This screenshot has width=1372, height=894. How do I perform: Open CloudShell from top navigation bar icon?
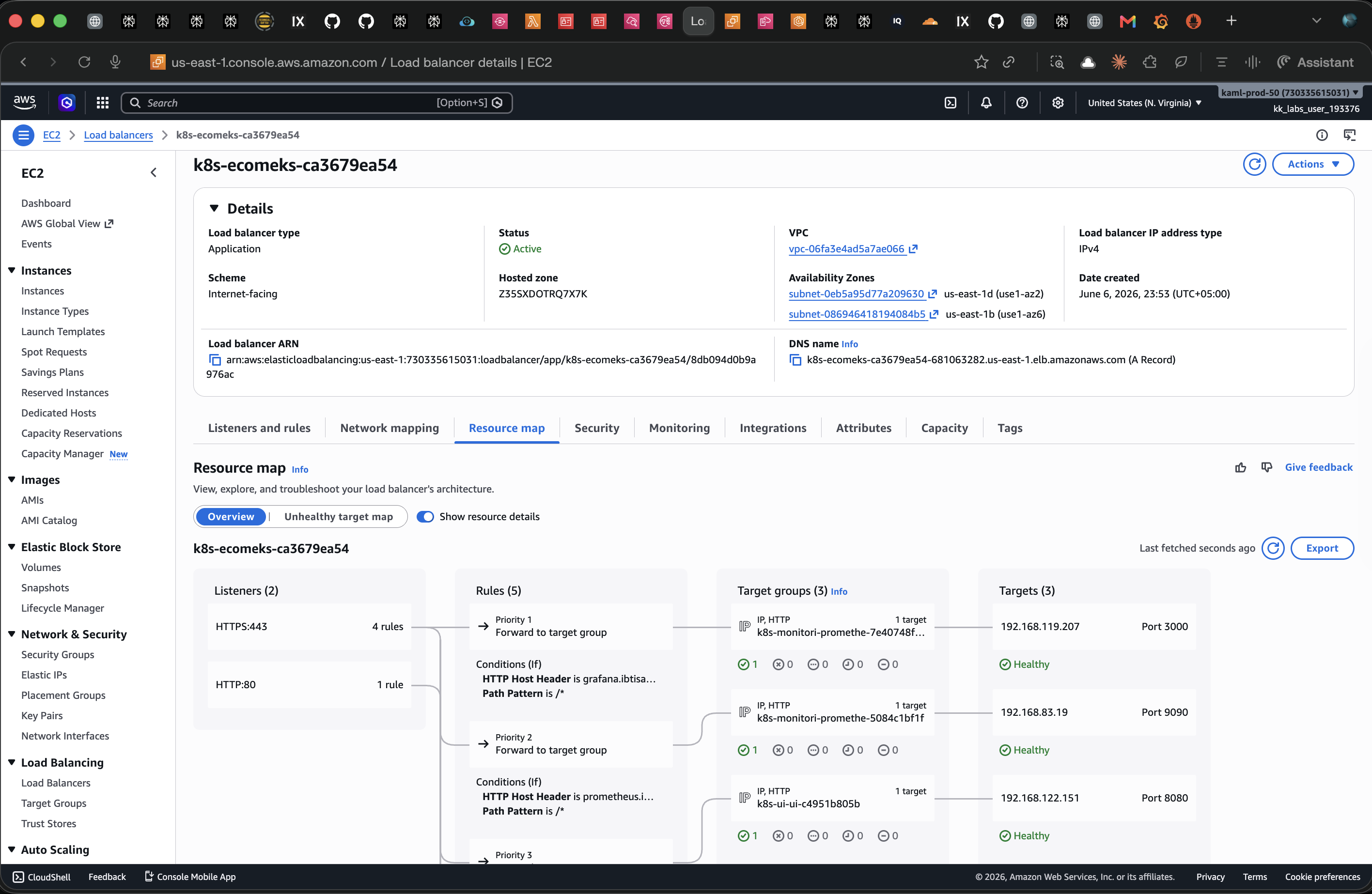(x=950, y=103)
